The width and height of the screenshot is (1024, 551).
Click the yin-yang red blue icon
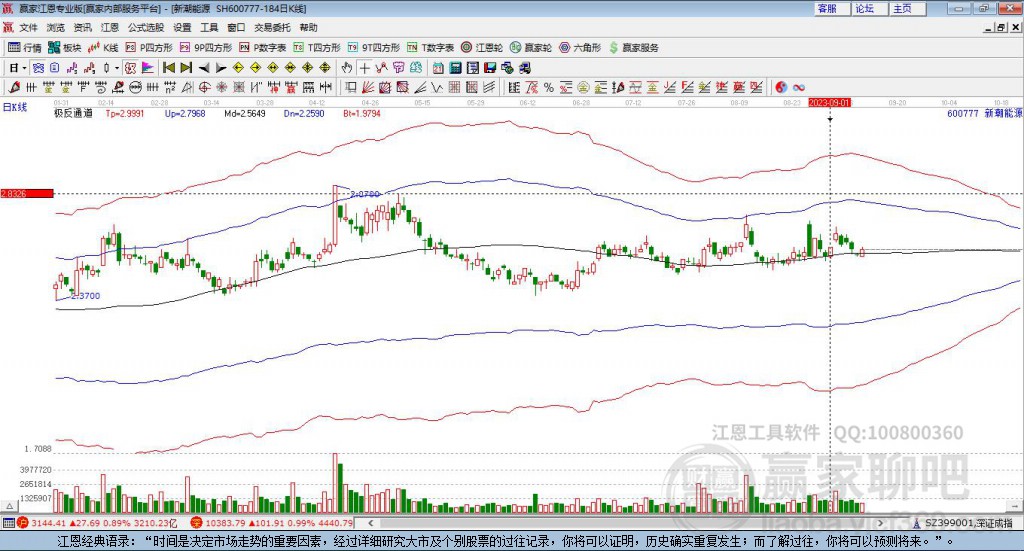pyautogui.click(x=781, y=87)
